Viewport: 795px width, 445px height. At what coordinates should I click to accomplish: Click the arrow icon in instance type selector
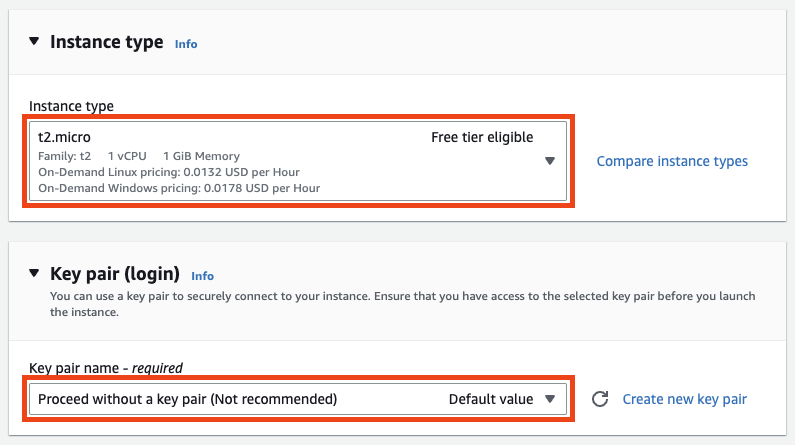550,161
